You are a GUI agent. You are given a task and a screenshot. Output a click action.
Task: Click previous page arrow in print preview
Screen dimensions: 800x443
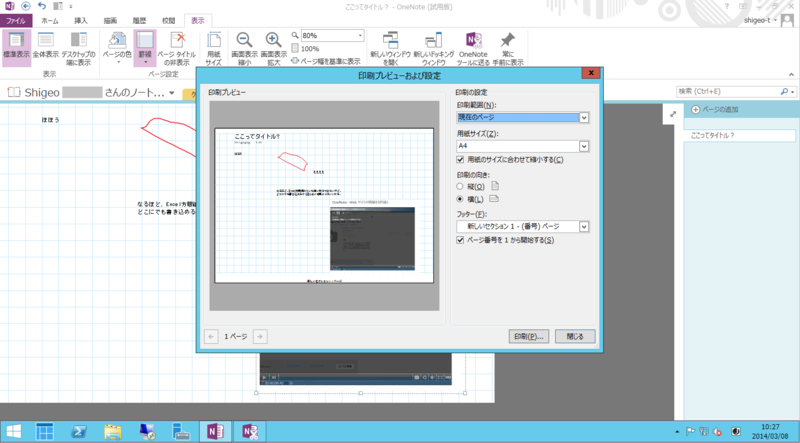pos(211,336)
